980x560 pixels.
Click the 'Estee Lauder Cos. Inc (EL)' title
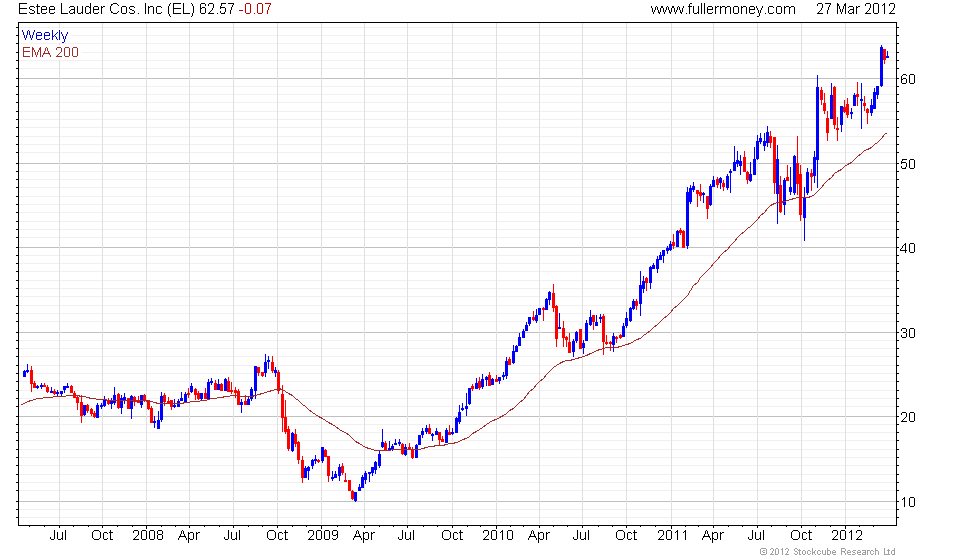[x=106, y=9]
